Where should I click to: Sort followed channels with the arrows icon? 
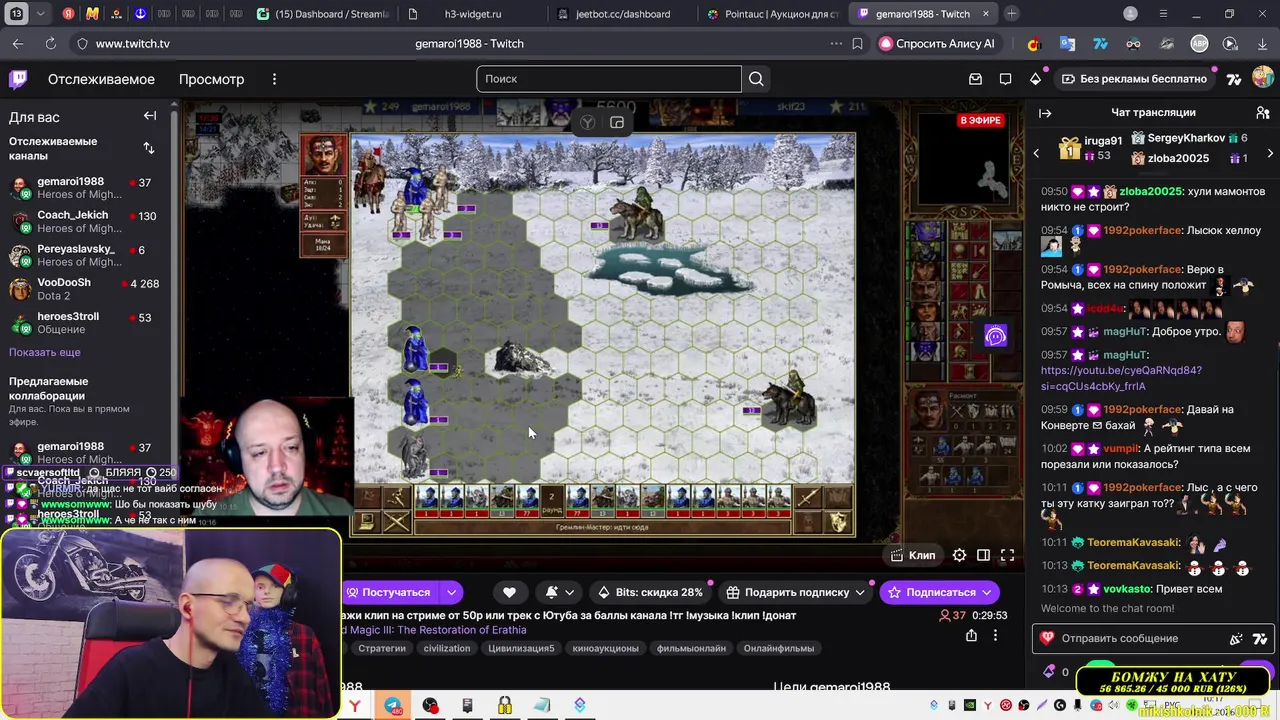coord(148,148)
